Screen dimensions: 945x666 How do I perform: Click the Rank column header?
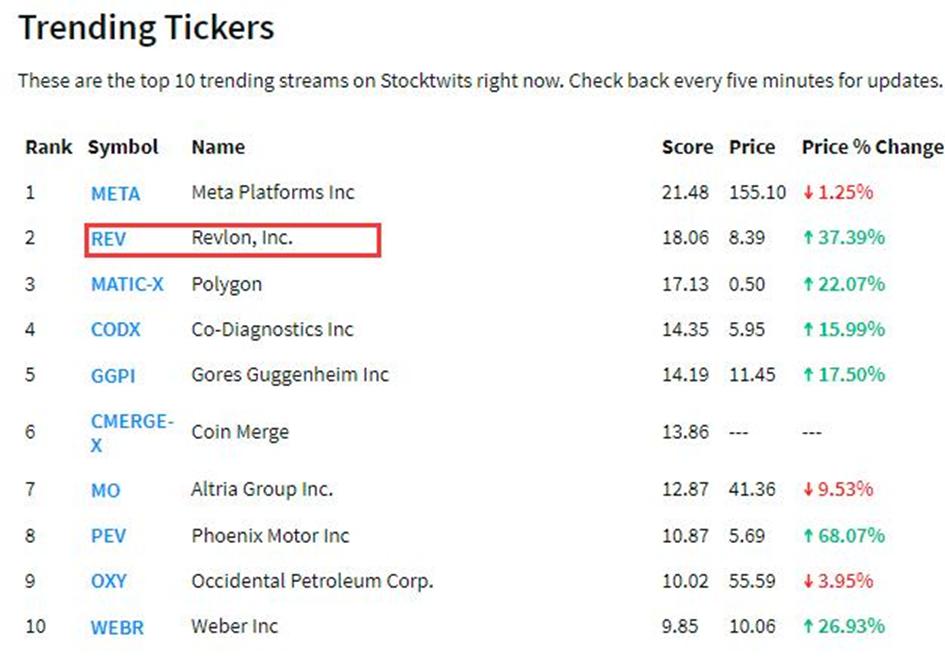click(x=49, y=147)
